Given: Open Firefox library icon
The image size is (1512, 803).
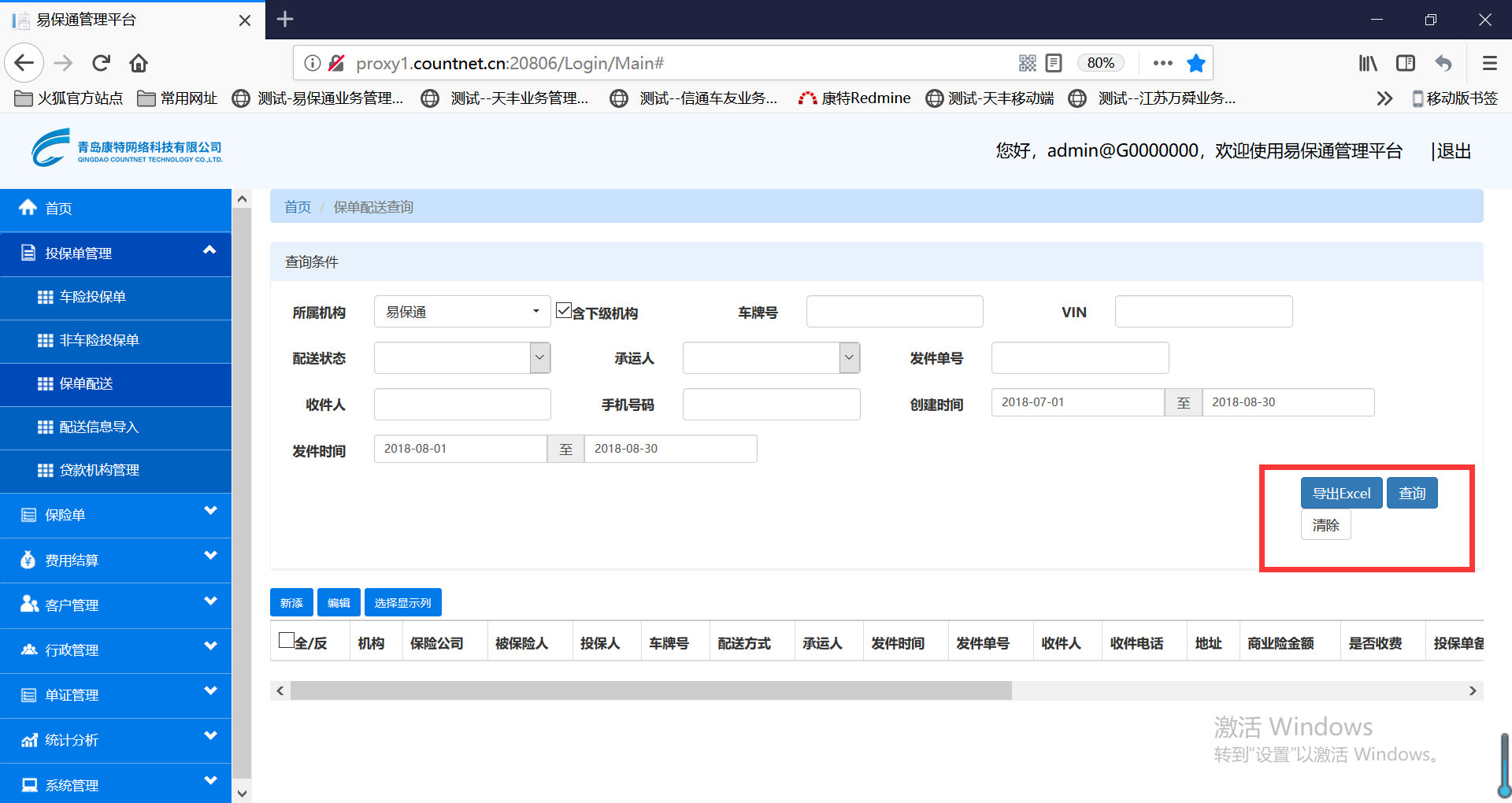Looking at the screenshot, I should pos(1368,63).
